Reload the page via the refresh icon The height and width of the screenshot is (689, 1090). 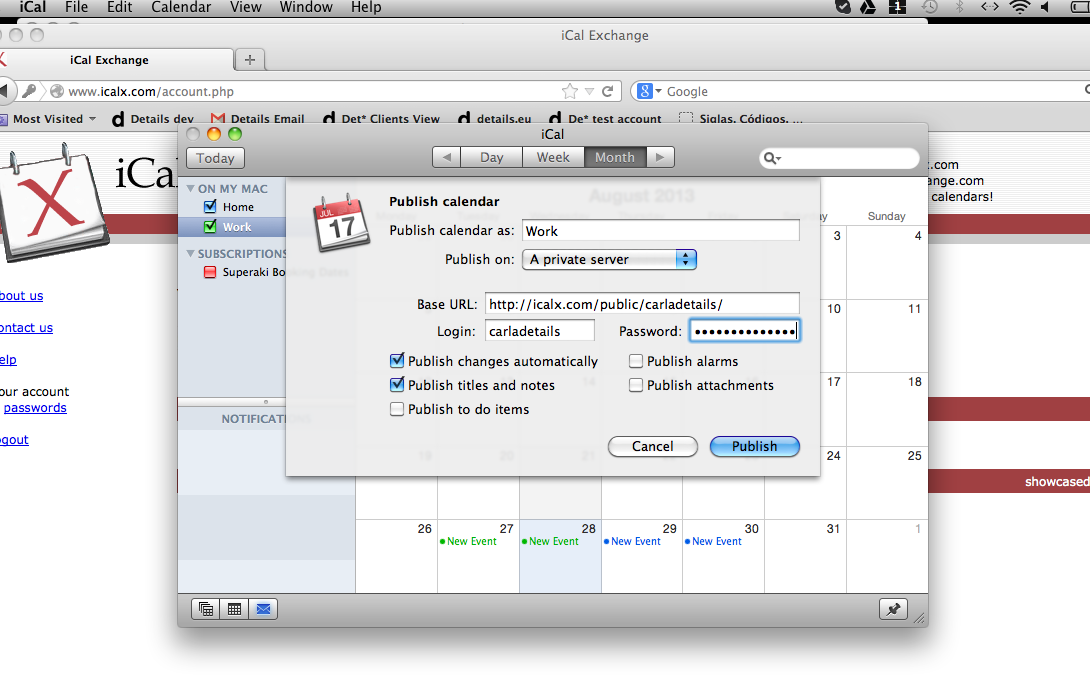click(x=608, y=91)
